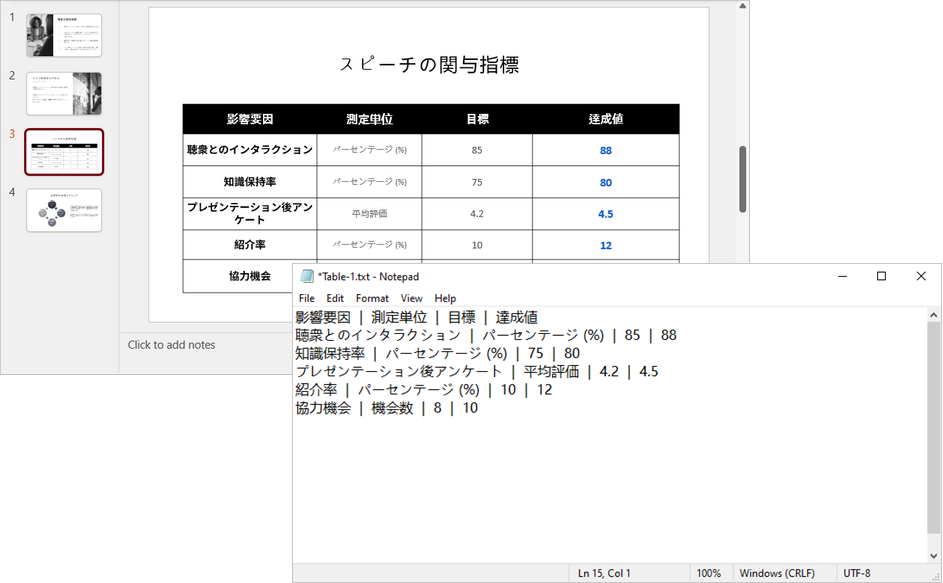Click the target value 4.2 in slide table
The image size is (943, 583).
click(477, 214)
